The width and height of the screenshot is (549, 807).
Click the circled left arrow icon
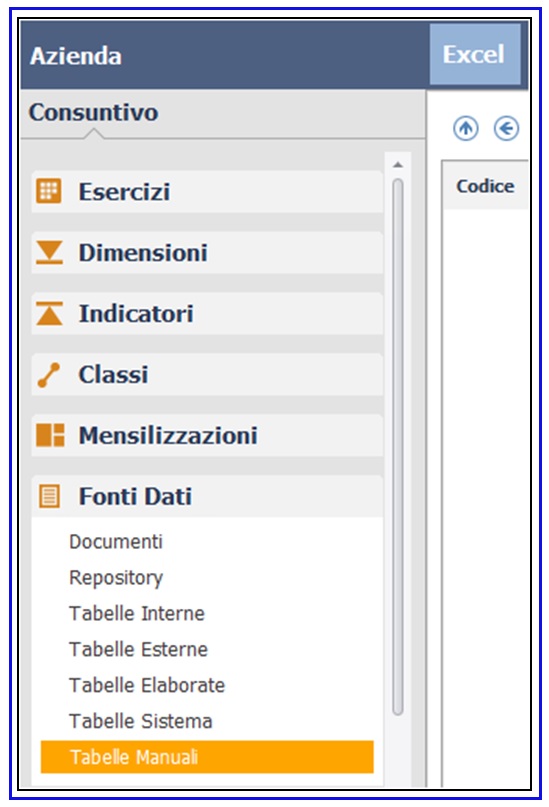click(x=506, y=128)
